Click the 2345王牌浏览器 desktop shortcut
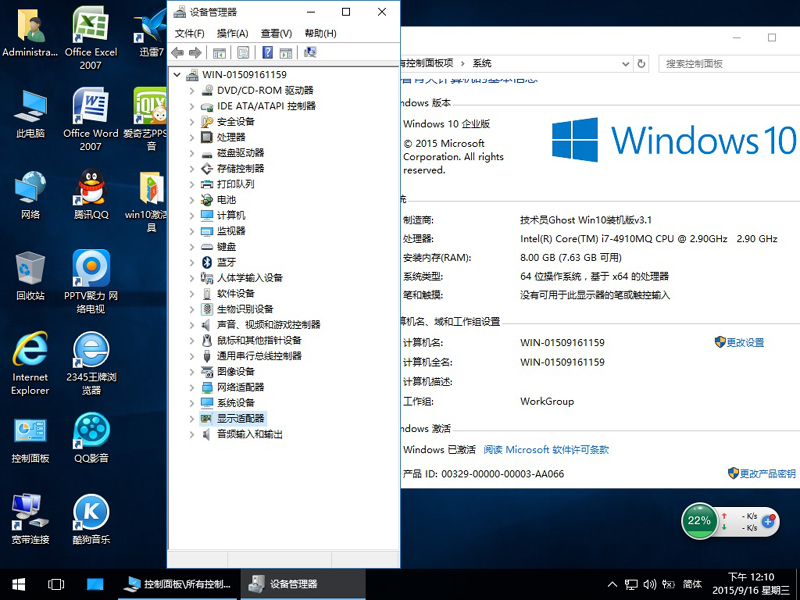 click(x=91, y=363)
